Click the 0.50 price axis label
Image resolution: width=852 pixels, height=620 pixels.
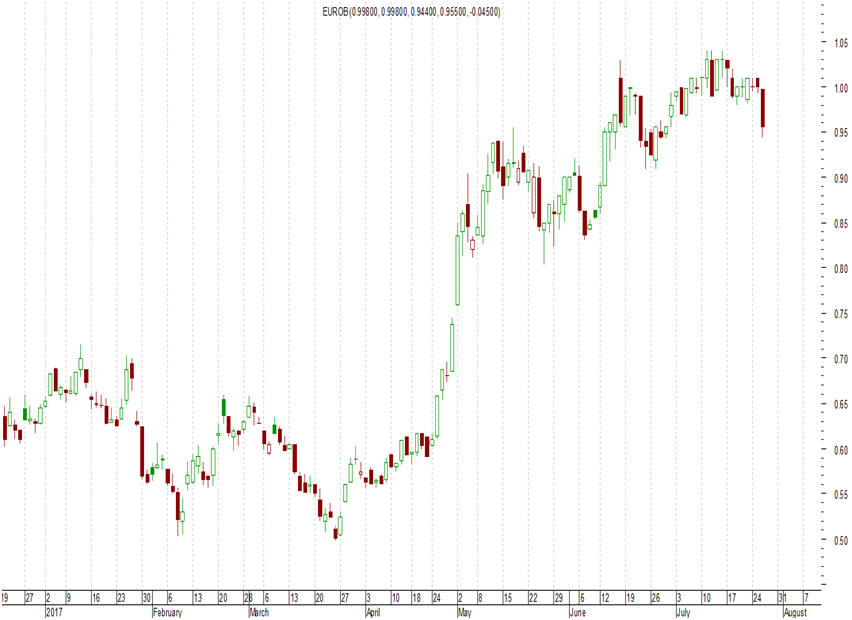841,540
